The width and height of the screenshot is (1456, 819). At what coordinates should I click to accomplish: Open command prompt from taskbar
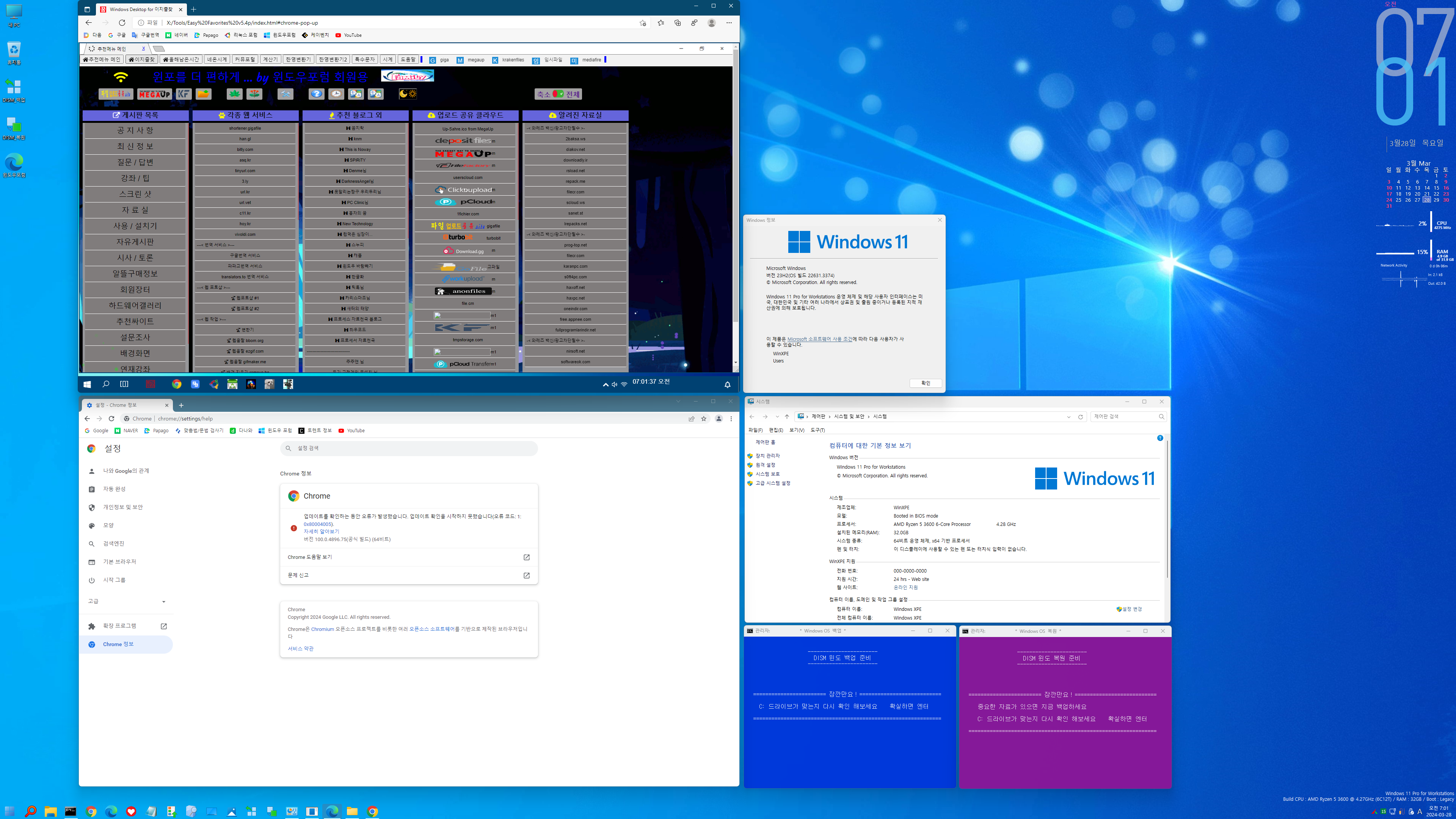pyautogui.click(x=71, y=811)
